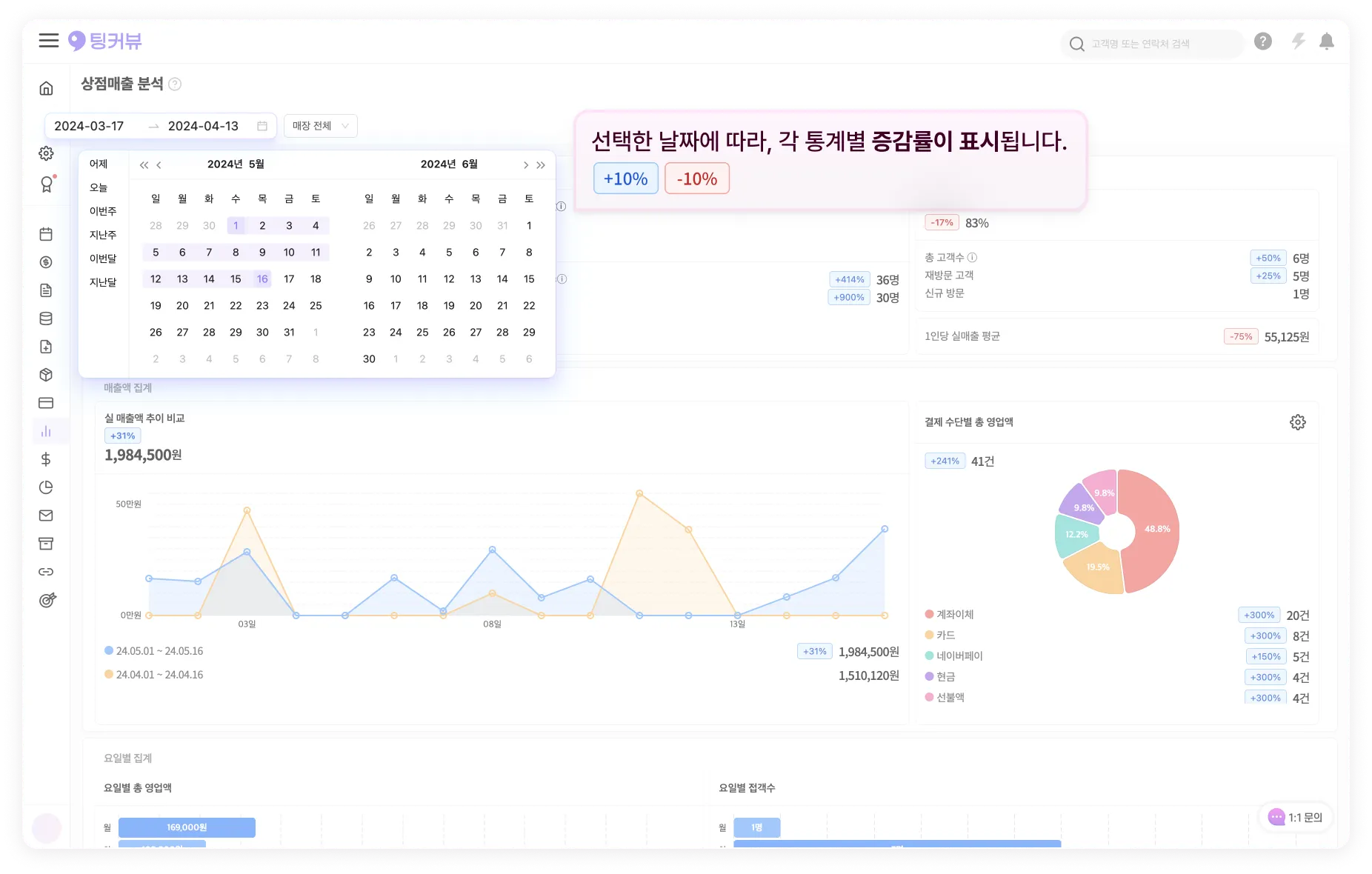Select the 오늘 date preset
Image resolution: width=1372 pixels, height=874 pixels.
[99, 187]
